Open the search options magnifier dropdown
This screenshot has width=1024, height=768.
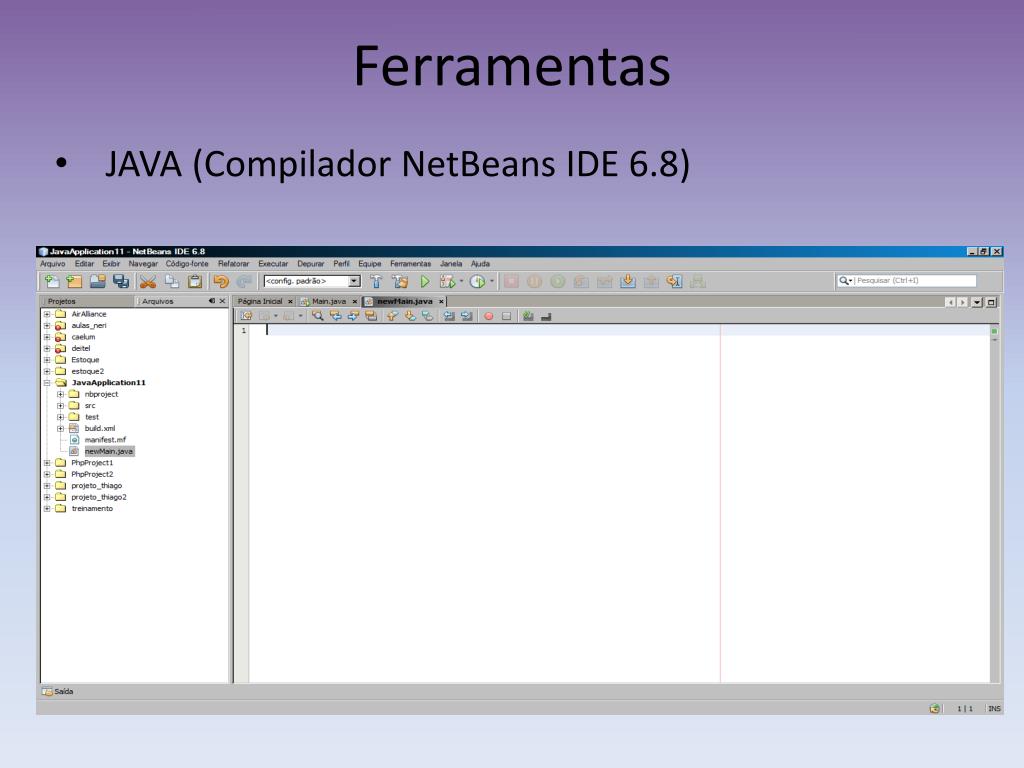tap(846, 281)
